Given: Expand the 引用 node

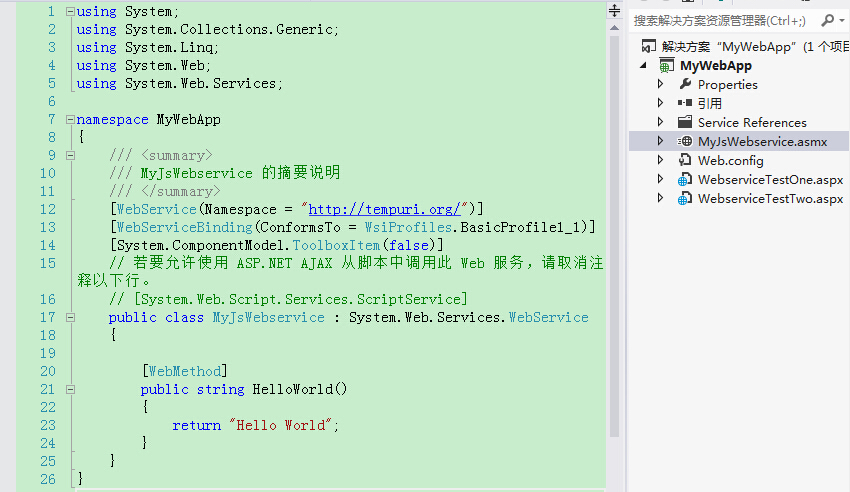Looking at the screenshot, I should pyautogui.click(x=660, y=102).
